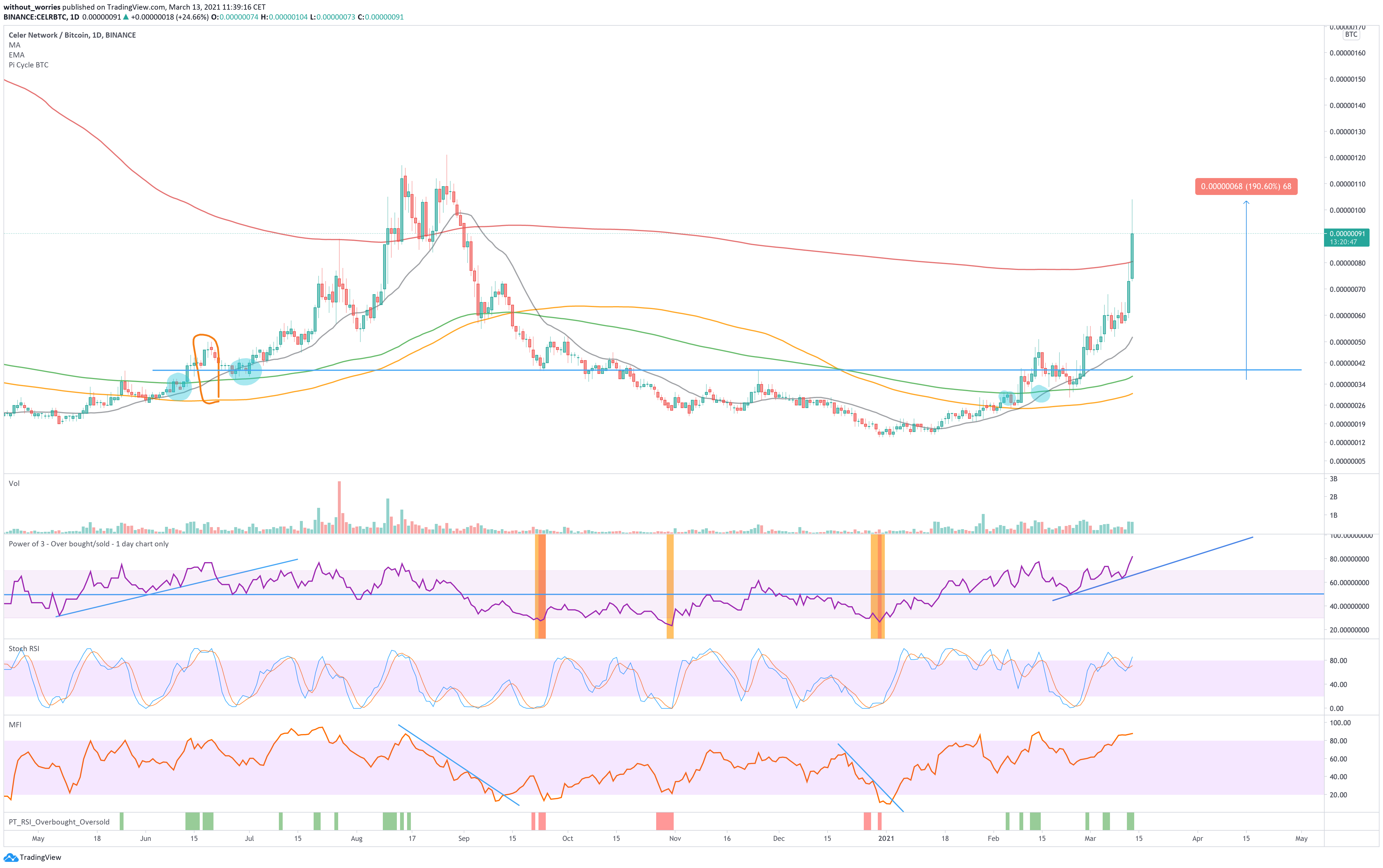Select the Pi Cycle BTC indicator label

pos(28,65)
